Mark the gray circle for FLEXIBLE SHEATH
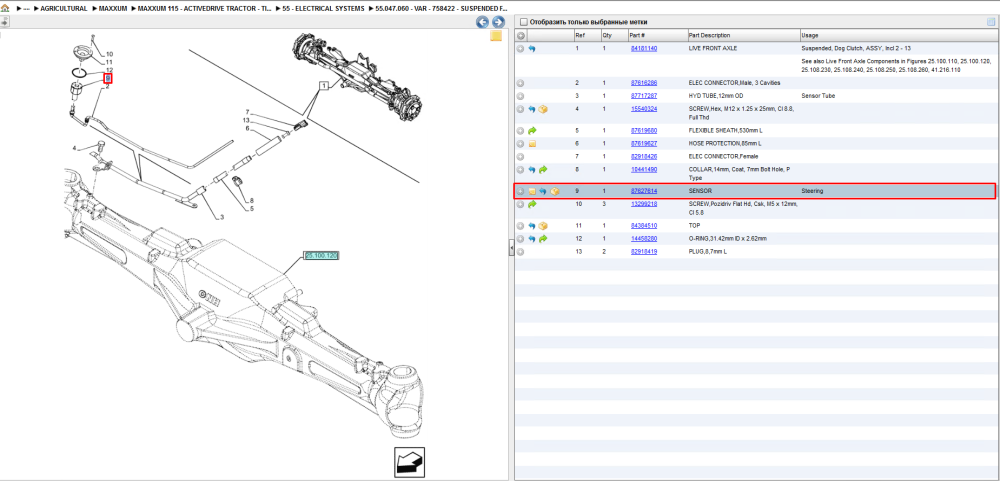 [520, 131]
